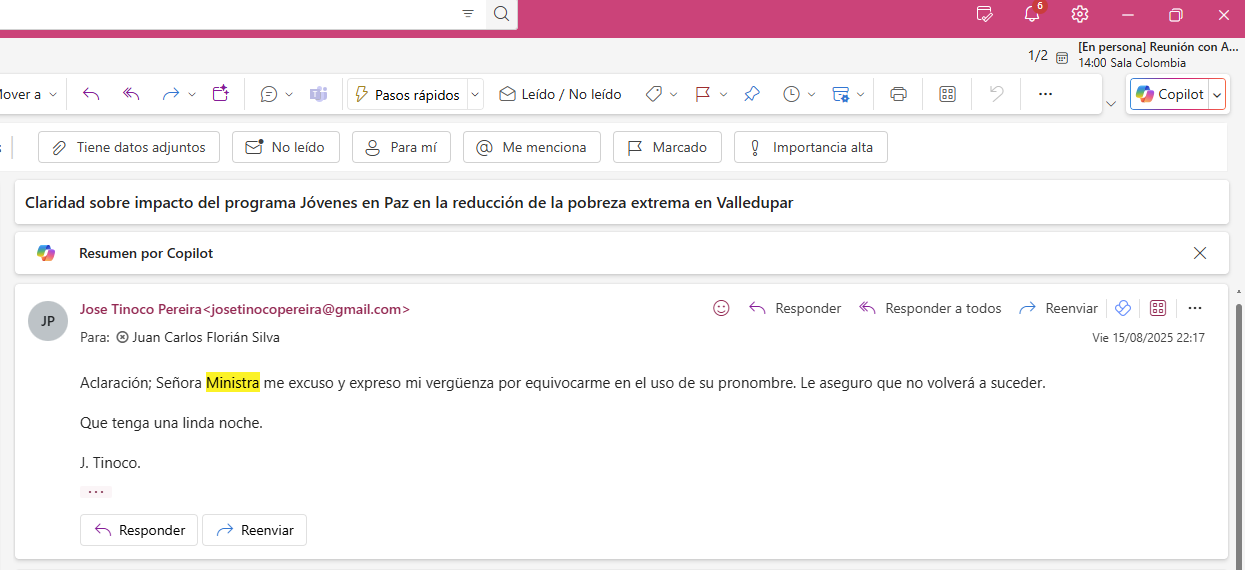Expand the categorize tag dropdown
The image size is (1245, 570).
click(674, 94)
